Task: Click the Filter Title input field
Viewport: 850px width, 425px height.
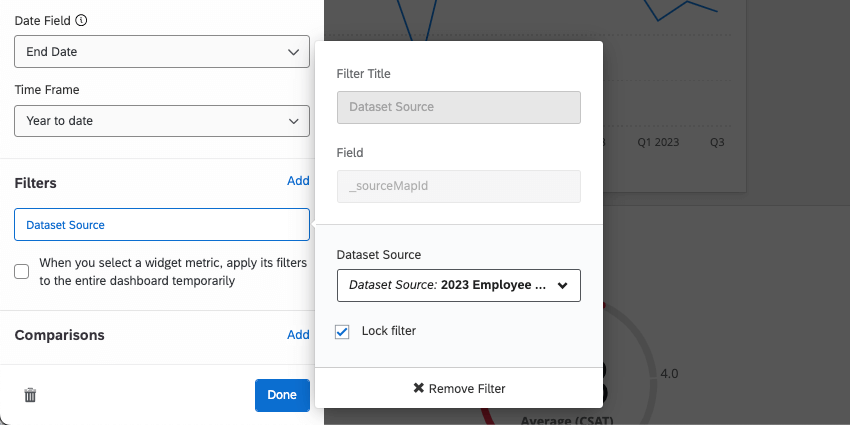Action: (459, 107)
